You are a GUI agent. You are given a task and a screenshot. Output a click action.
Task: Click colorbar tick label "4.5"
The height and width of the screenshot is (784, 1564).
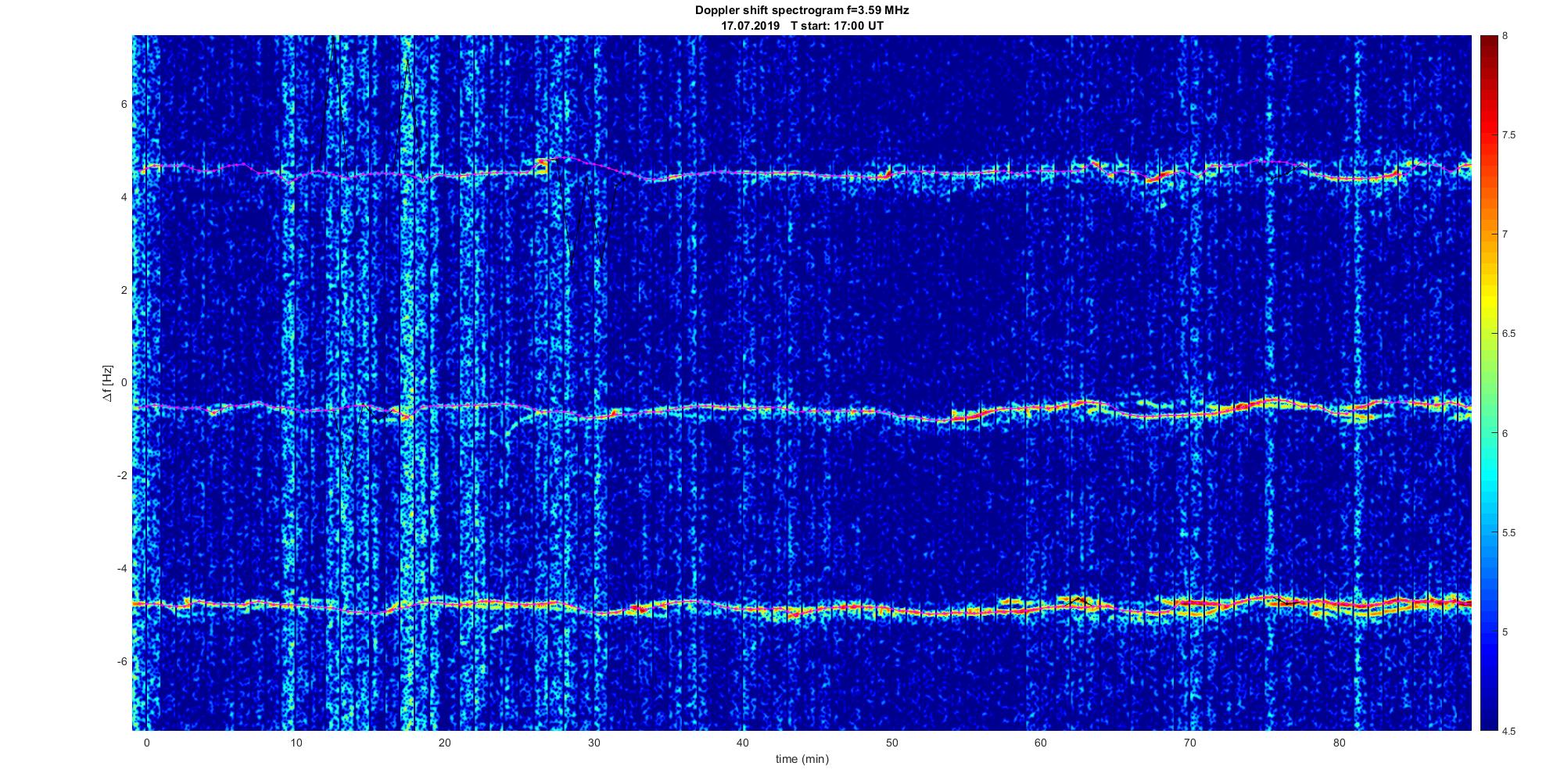pyautogui.click(x=1508, y=732)
